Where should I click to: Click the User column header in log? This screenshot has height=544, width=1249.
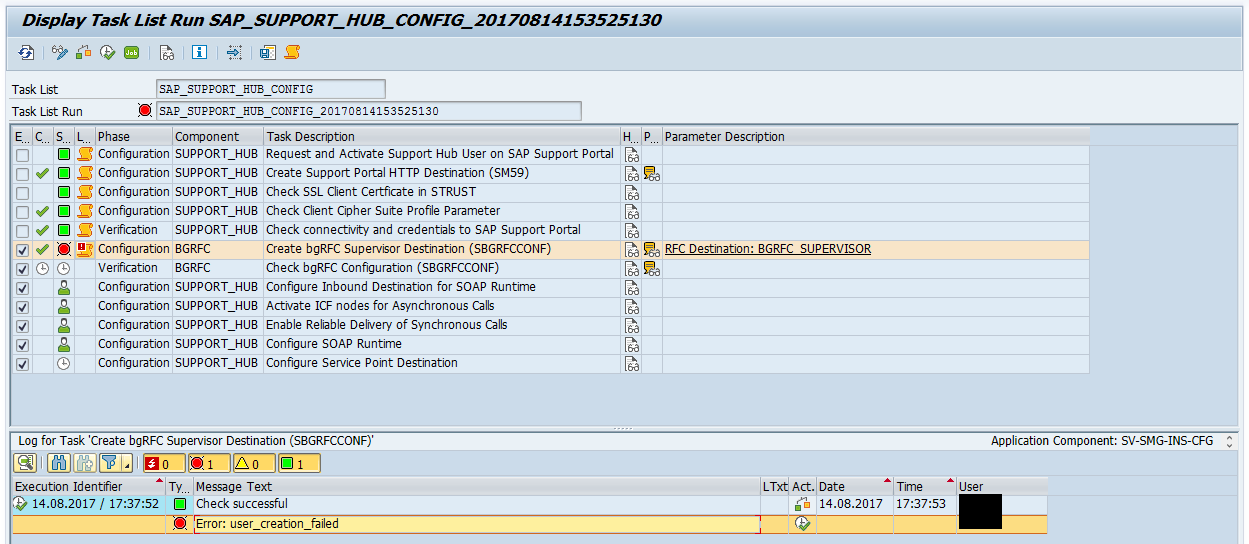point(1002,487)
